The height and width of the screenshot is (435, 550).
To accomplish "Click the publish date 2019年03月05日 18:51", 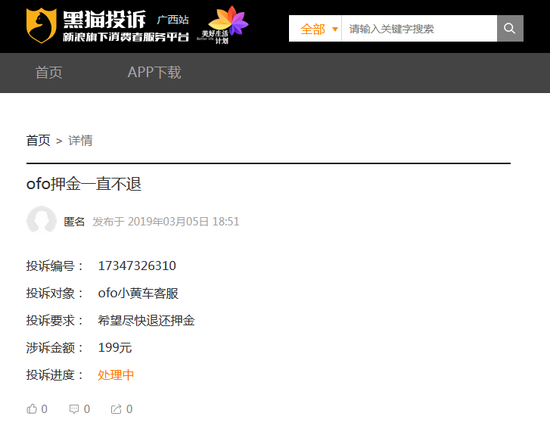I will 183,222.
